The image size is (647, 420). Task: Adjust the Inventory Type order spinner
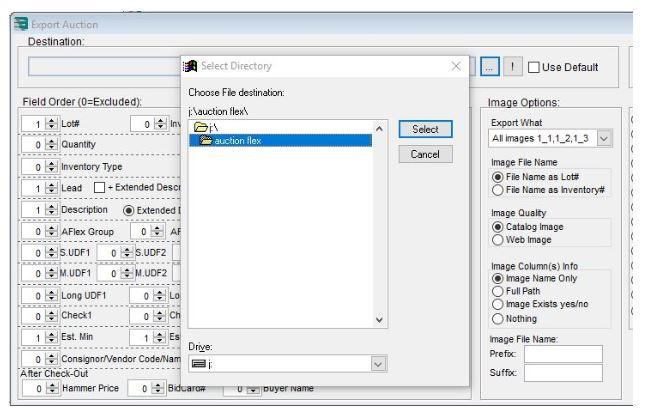51,167
